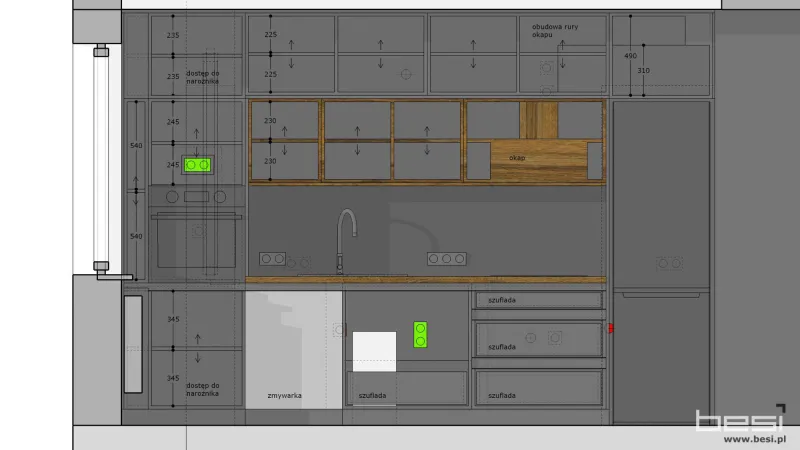Click the 'obudowa rury okapu' label
This screenshot has width=800, height=450.
[555, 31]
